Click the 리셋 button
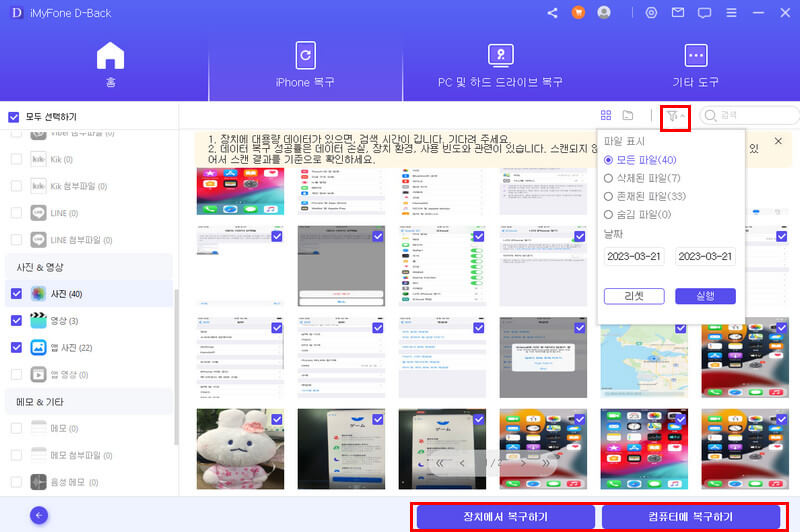This screenshot has width=800, height=532. pyautogui.click(x=634, y=296)
